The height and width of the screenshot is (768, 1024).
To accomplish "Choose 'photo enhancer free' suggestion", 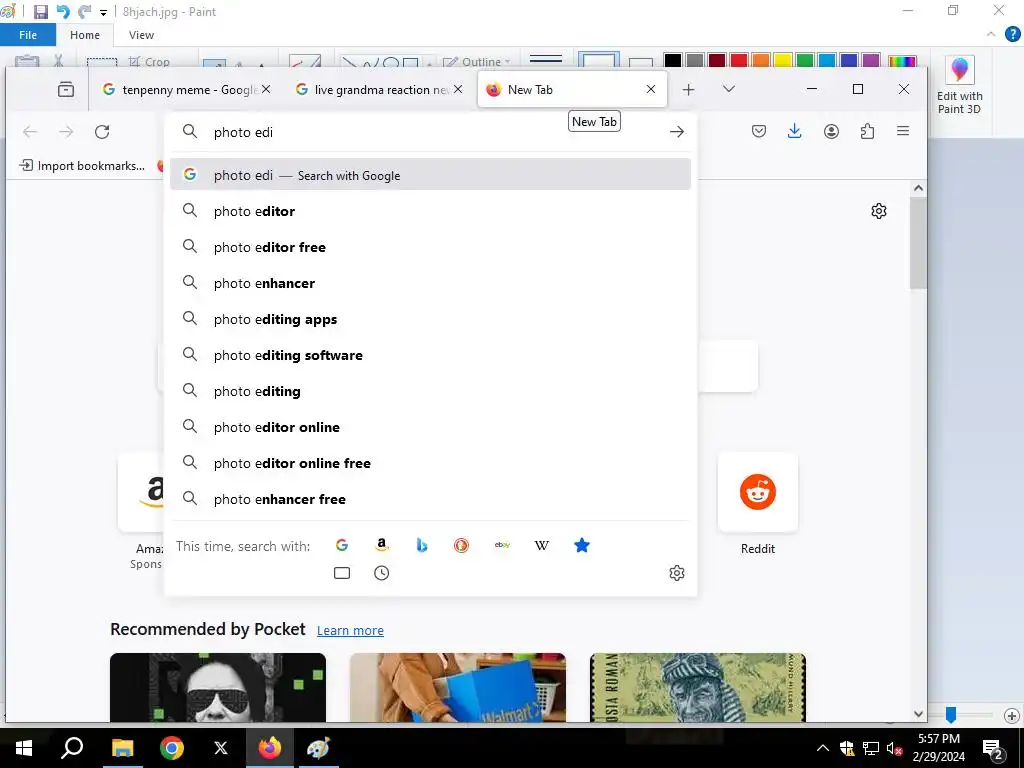I will click(x=430, y=499).
